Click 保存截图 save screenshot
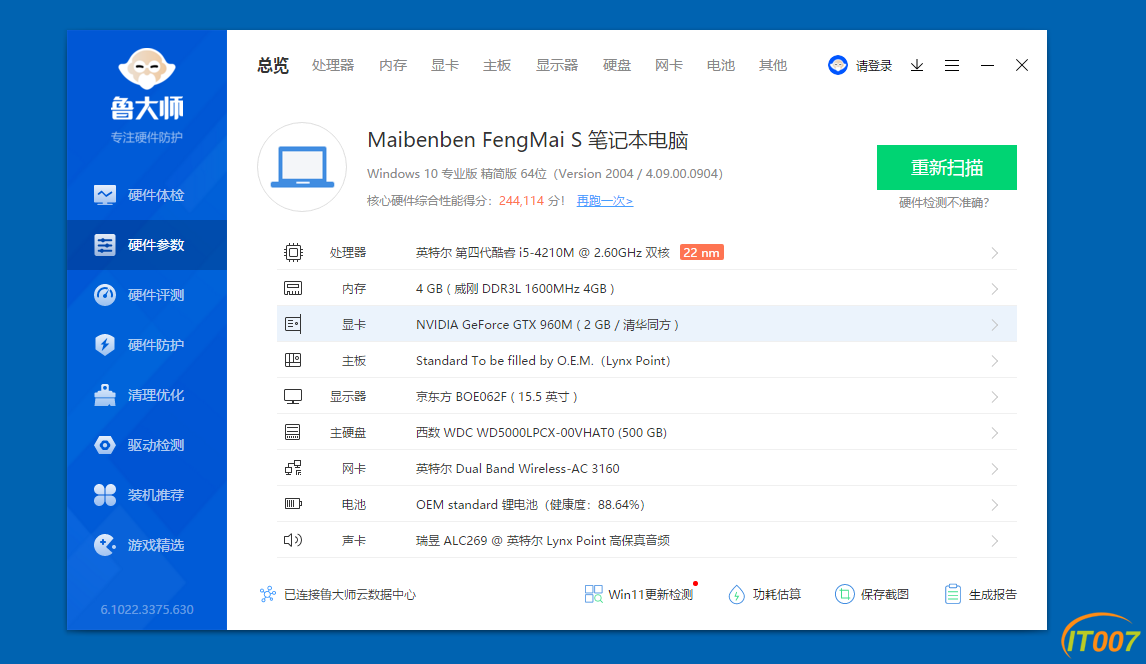Screen dimensions: 1146x664 point(872,594)
